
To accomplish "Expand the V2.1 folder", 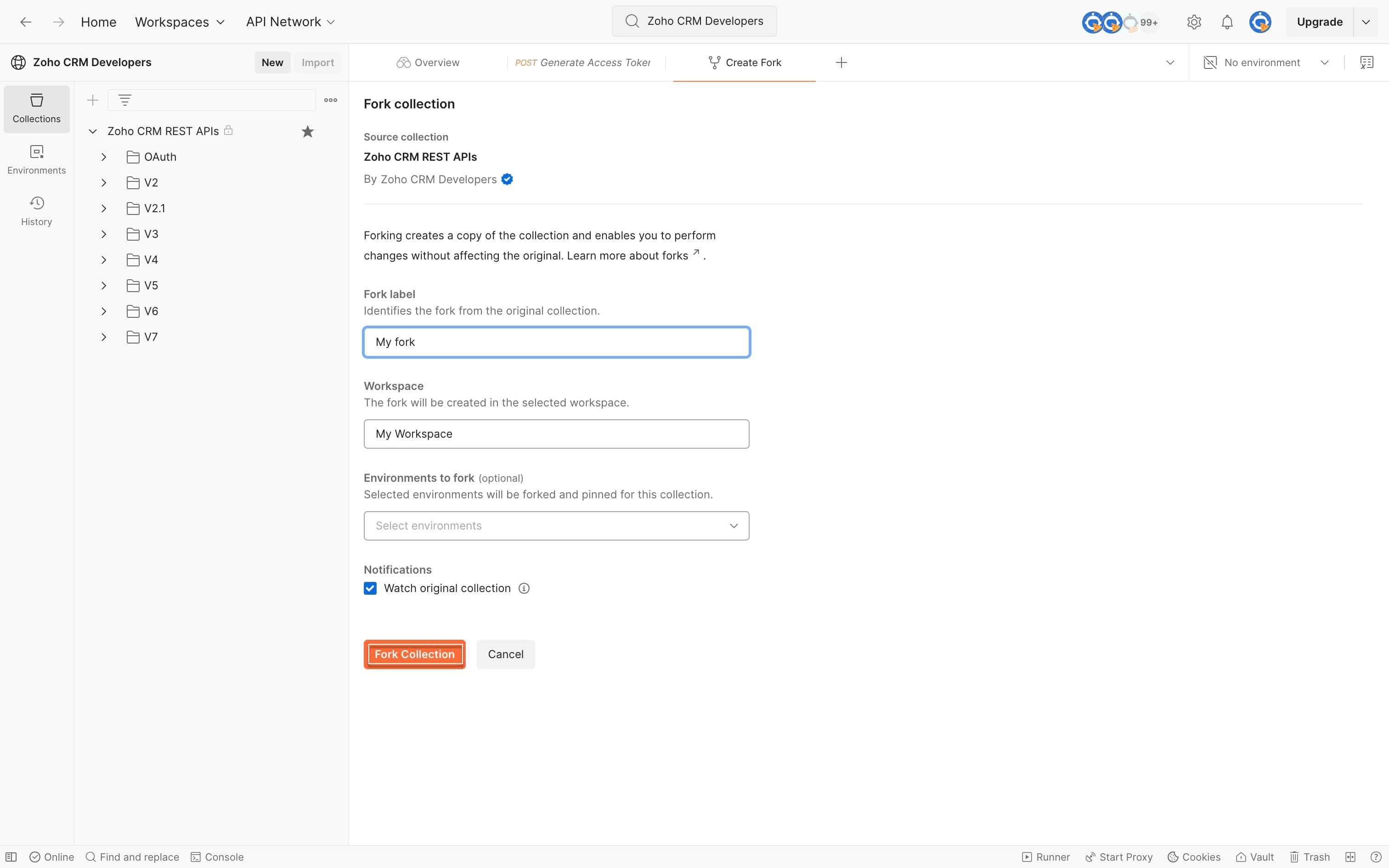I will [x=103, y=209].
